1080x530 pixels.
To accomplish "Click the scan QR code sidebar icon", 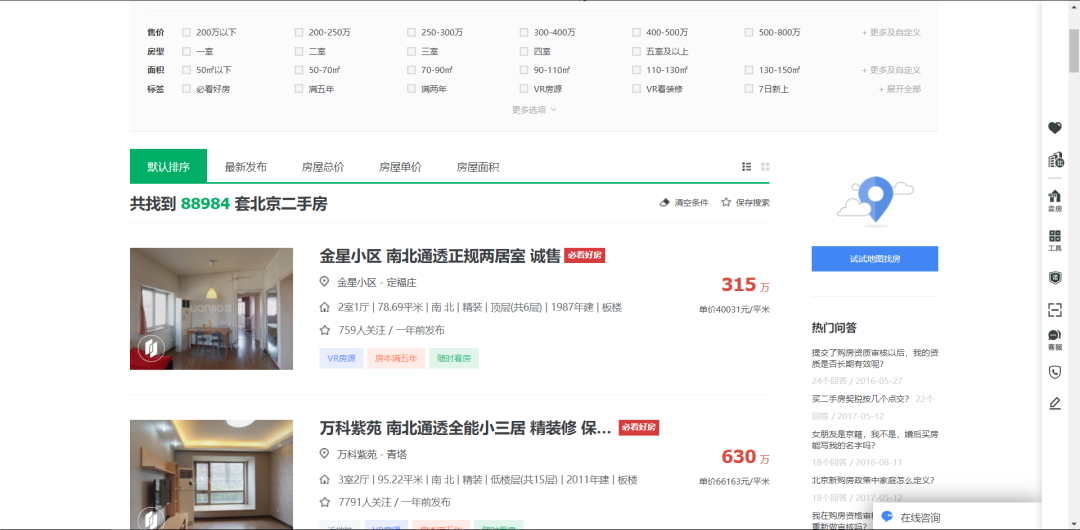I will [1055, 309].
